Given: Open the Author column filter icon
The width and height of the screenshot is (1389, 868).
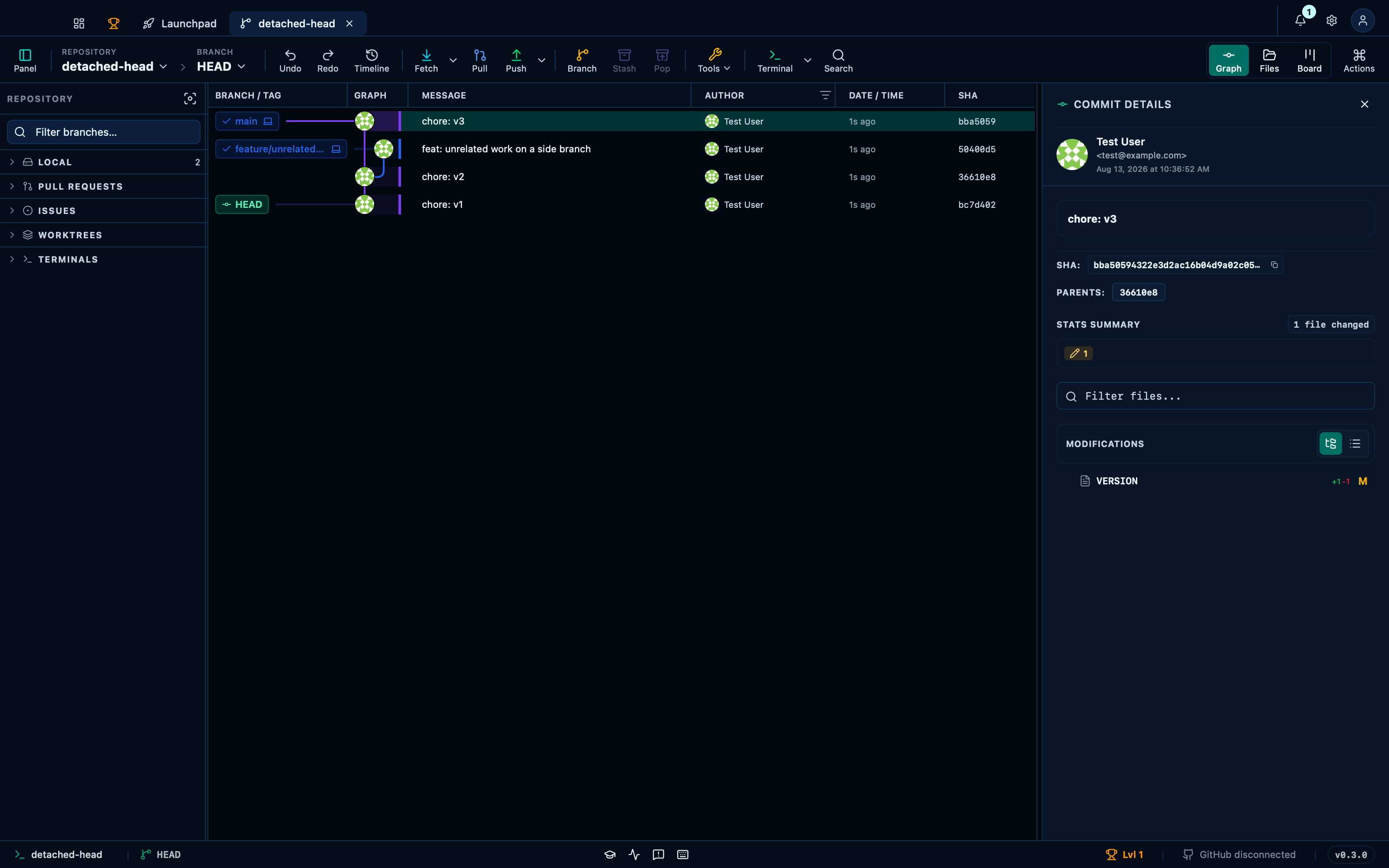Looking at the screenshot, I should [x=825, y=95].
